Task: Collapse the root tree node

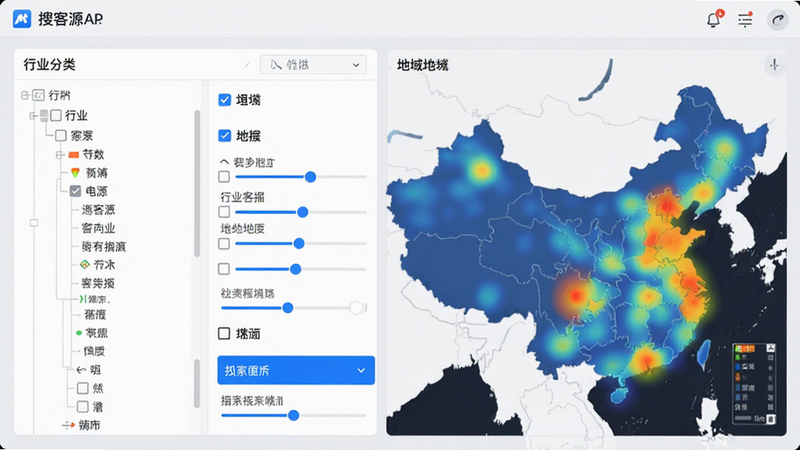Action: 24,95
